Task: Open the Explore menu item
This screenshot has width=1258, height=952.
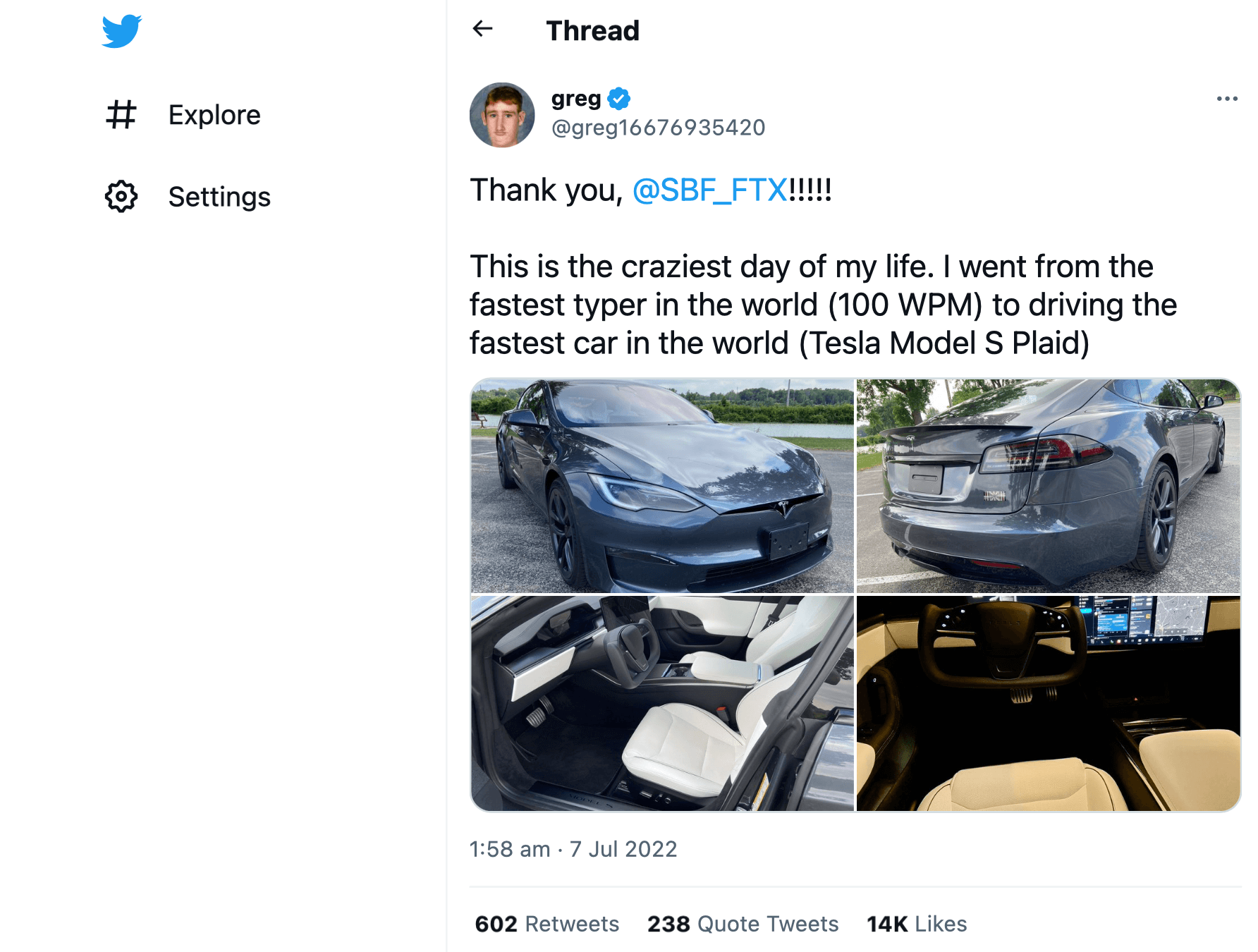Action: pos(214,115)
